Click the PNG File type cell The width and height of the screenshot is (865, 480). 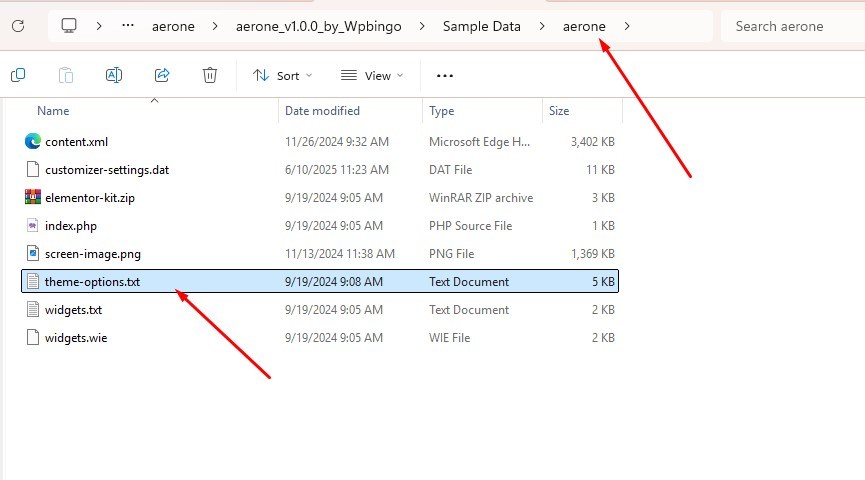pyautogui.click(x=451, y=254)
